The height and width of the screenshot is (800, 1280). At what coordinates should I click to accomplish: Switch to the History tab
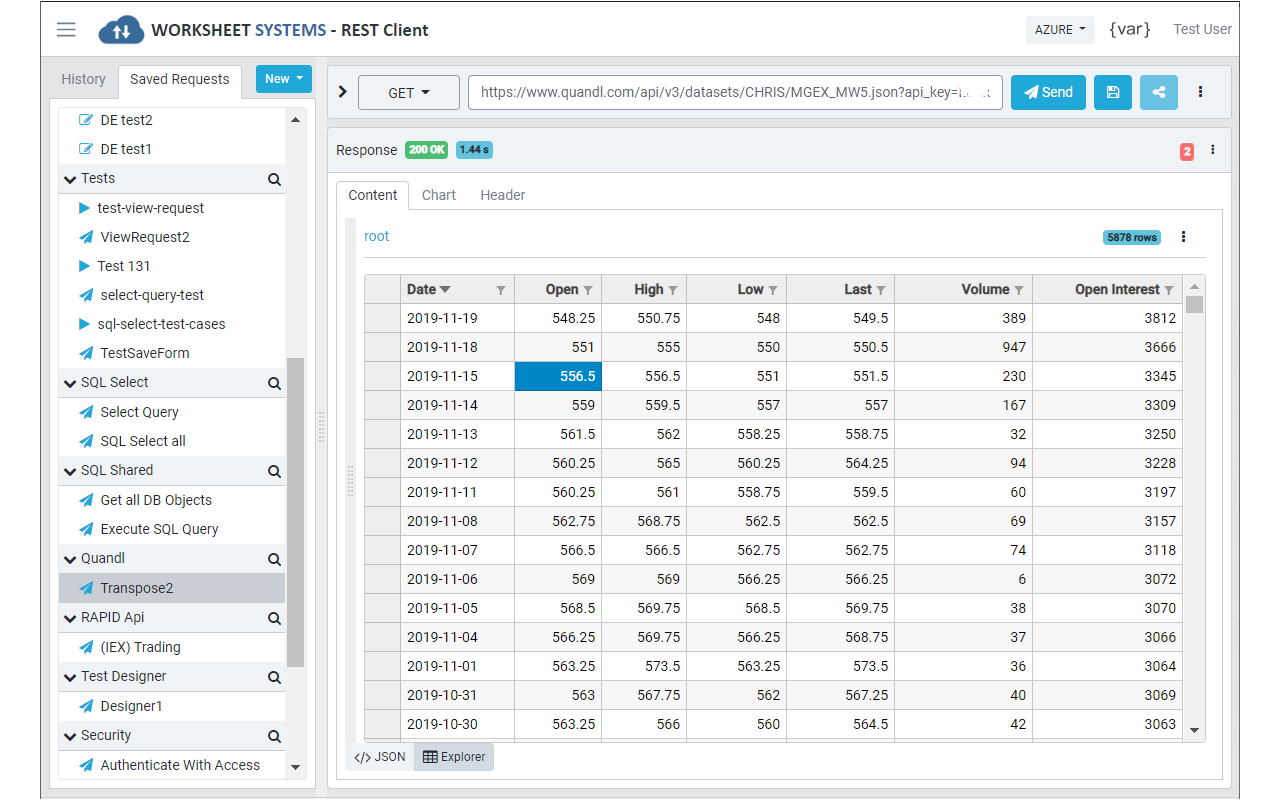pos(83,79)
